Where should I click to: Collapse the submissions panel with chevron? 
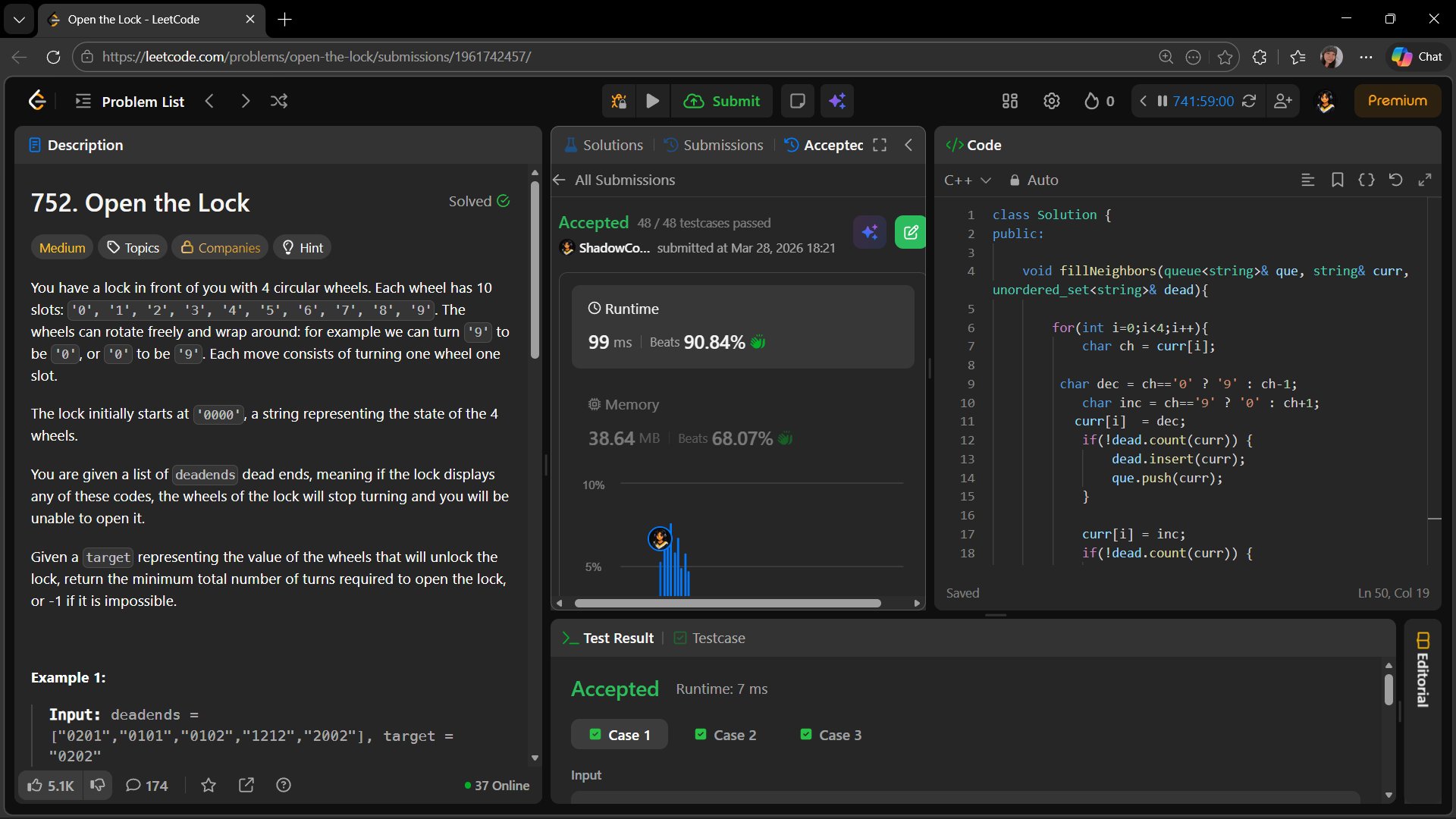tap(908, 145)
